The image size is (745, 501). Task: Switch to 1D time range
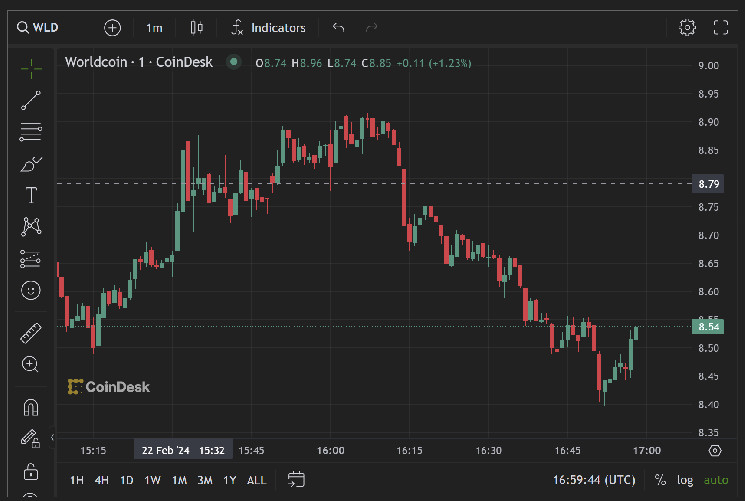click(x=126, y=480)
